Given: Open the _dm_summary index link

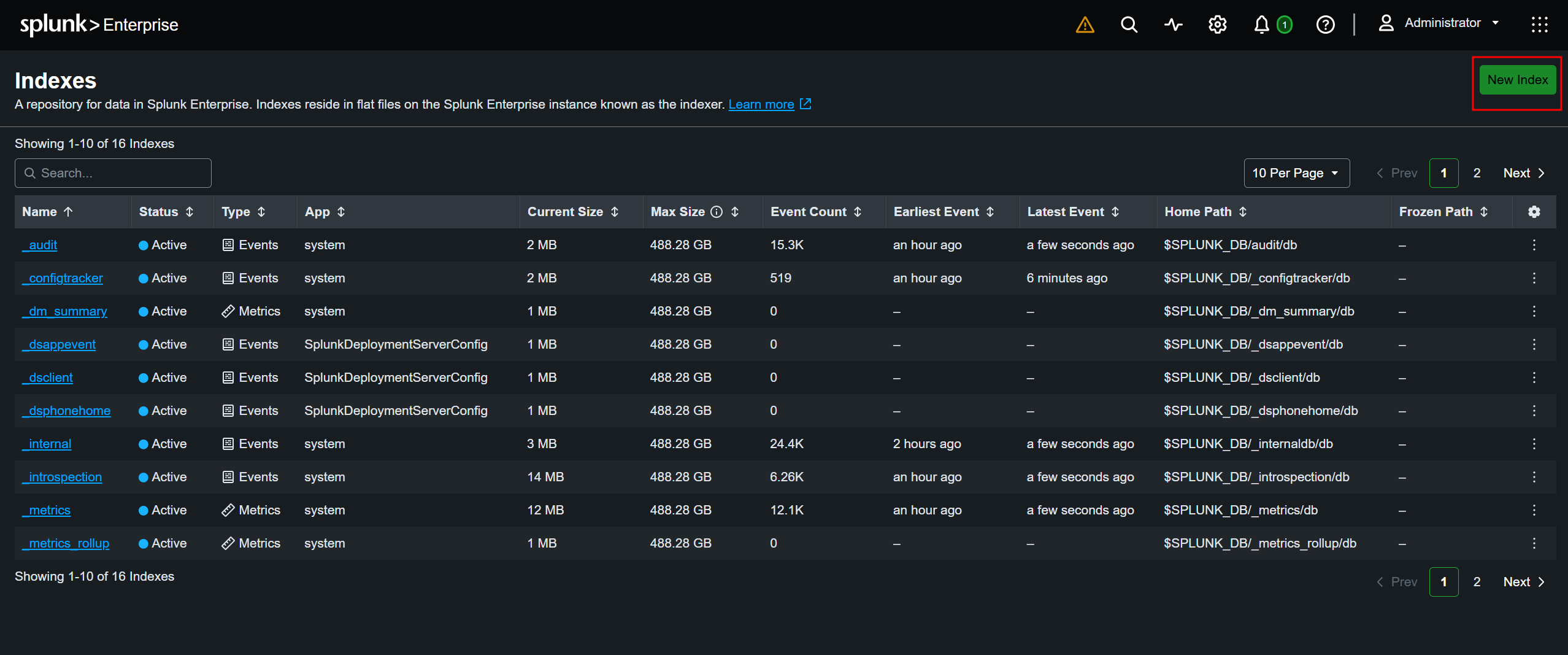Looking at the screenshot, I should [x=65, y=311].
